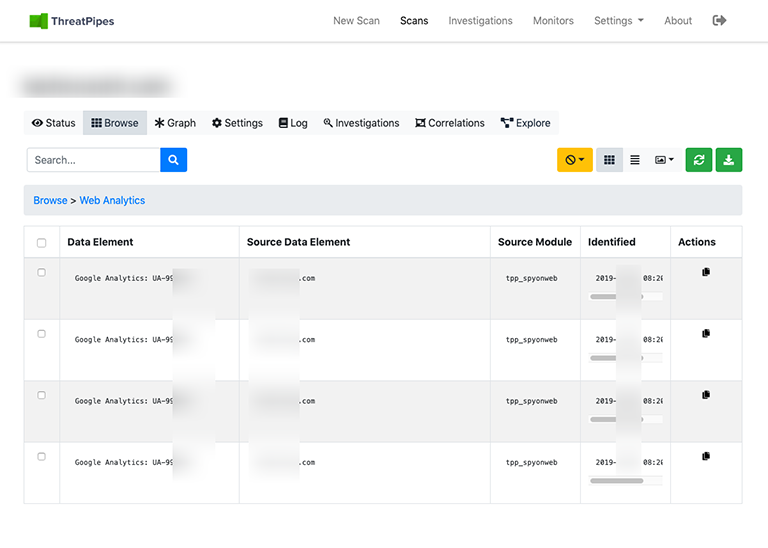Click the green refresh icon button
The image size is (768, 548).
pos(698,160)
